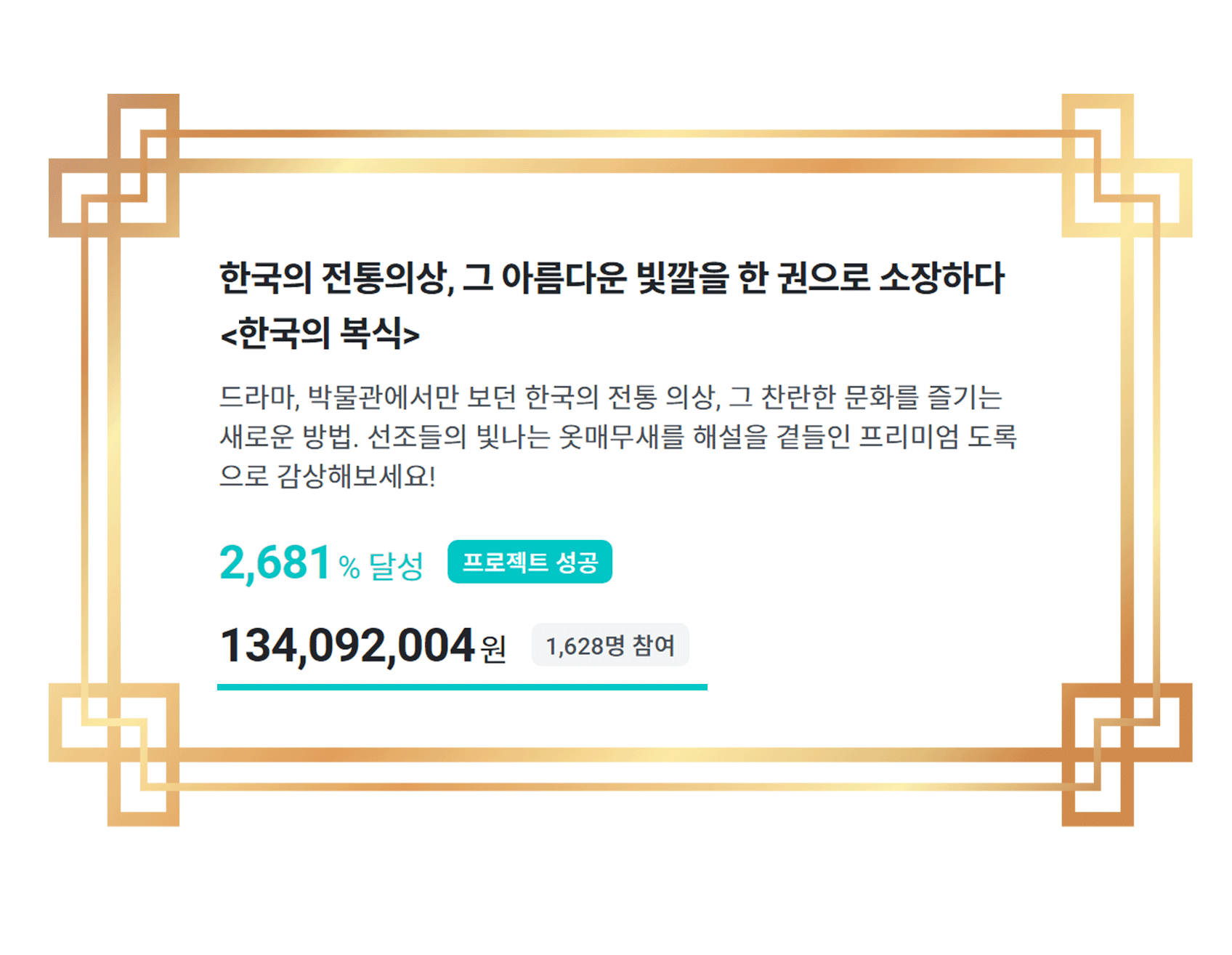Image resolution: width=1232 pixels, height=955 pixels.
Task: Click the '1,628명 참여' participants badge
Action: (x=610, y=645)
